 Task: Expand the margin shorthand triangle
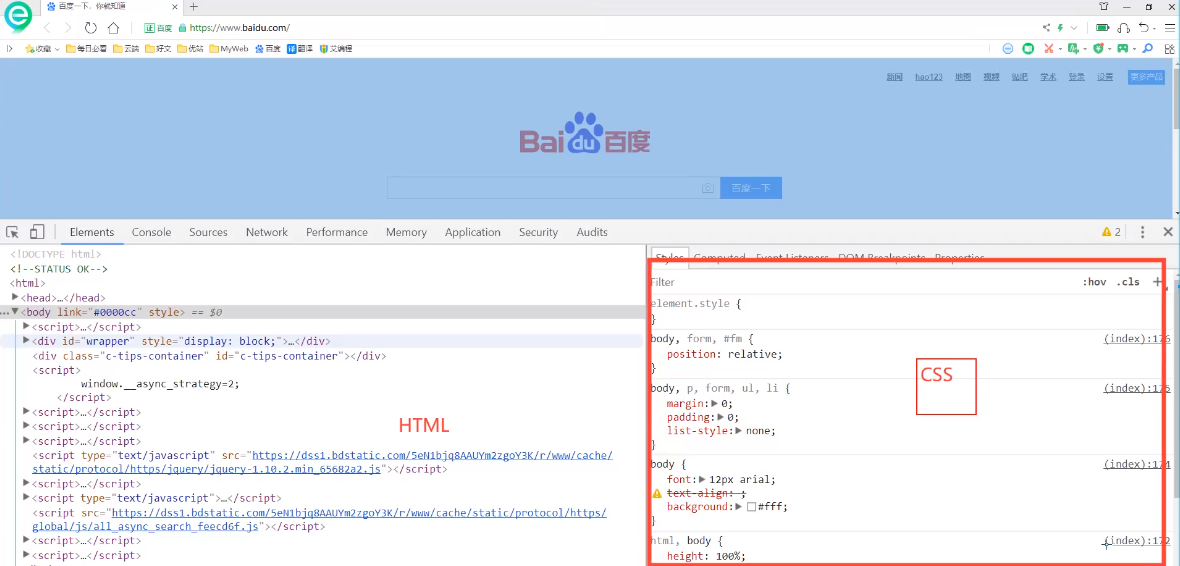point(713,403)
